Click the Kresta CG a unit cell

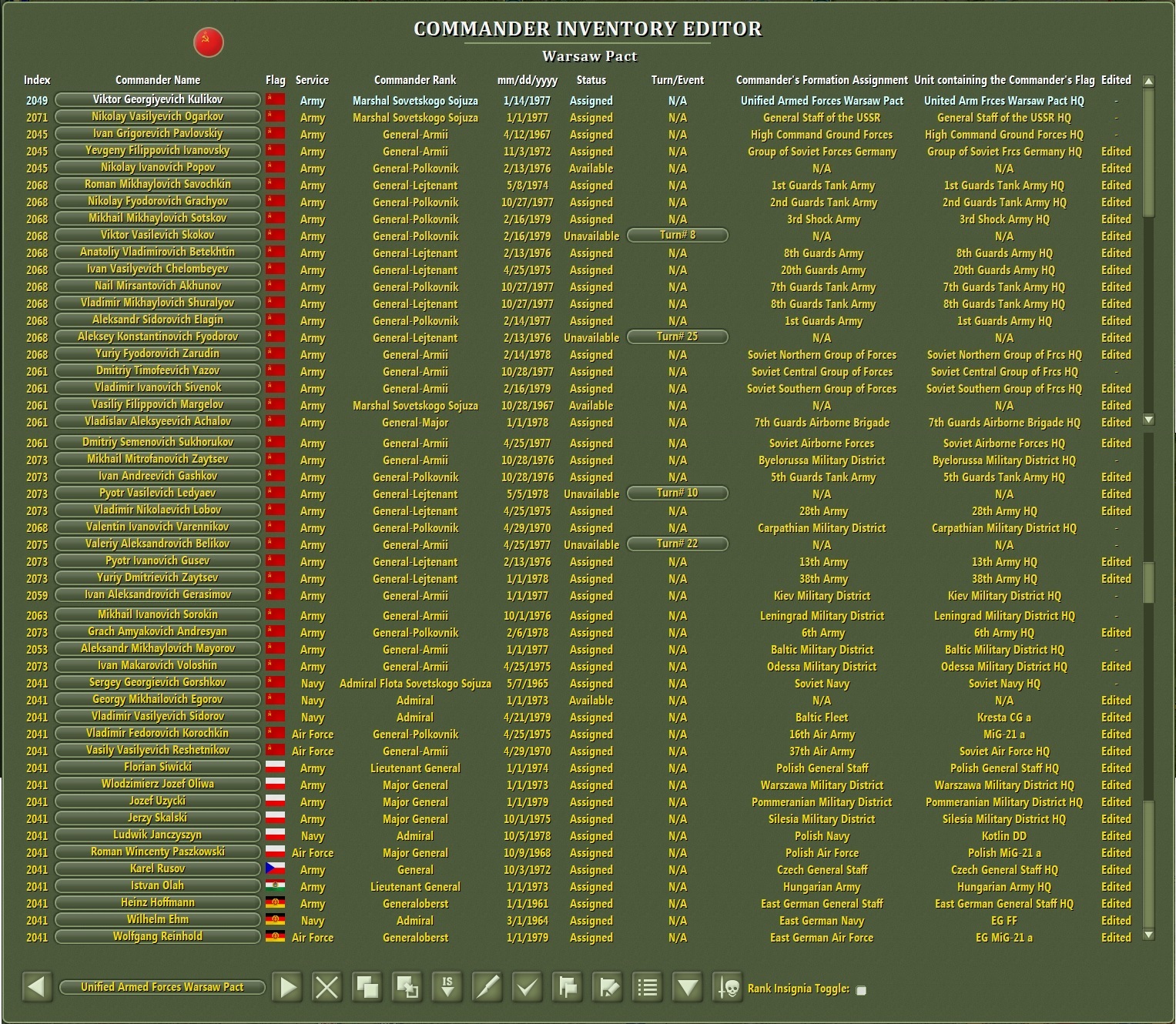coord(1004,718)
